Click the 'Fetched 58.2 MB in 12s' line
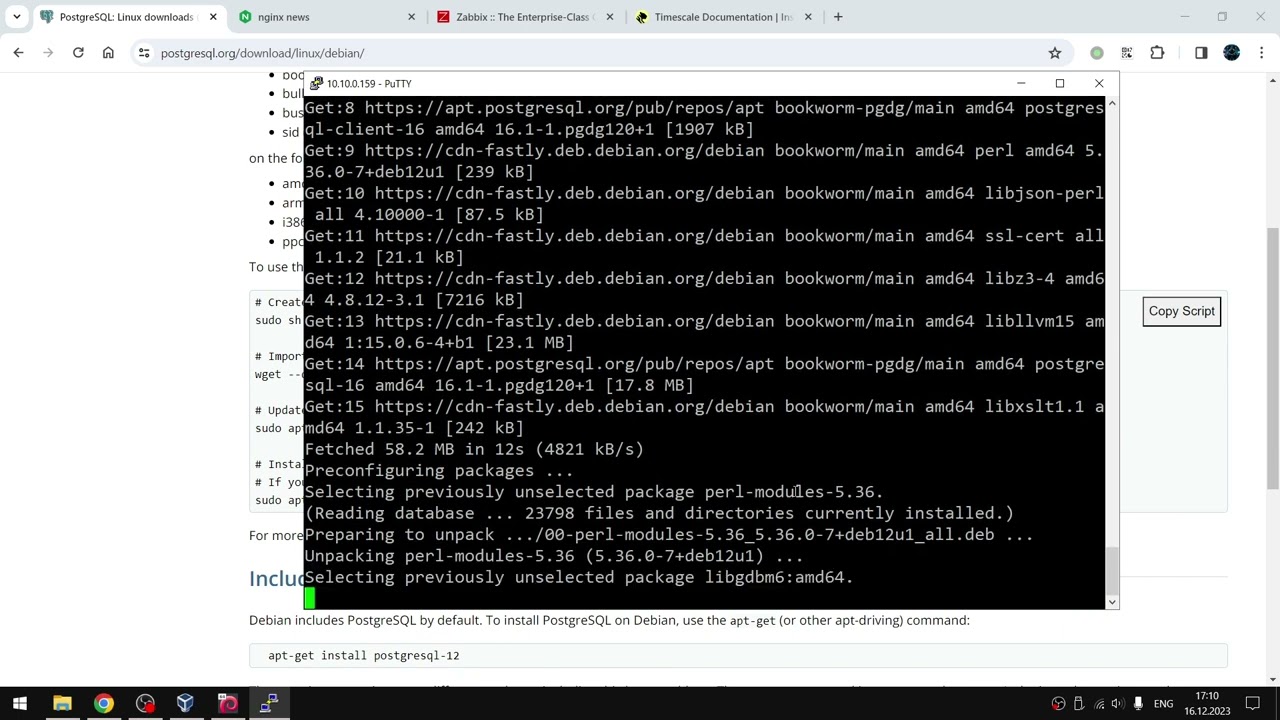Viewport: 1280px width, 720px height. coord(474,449)
